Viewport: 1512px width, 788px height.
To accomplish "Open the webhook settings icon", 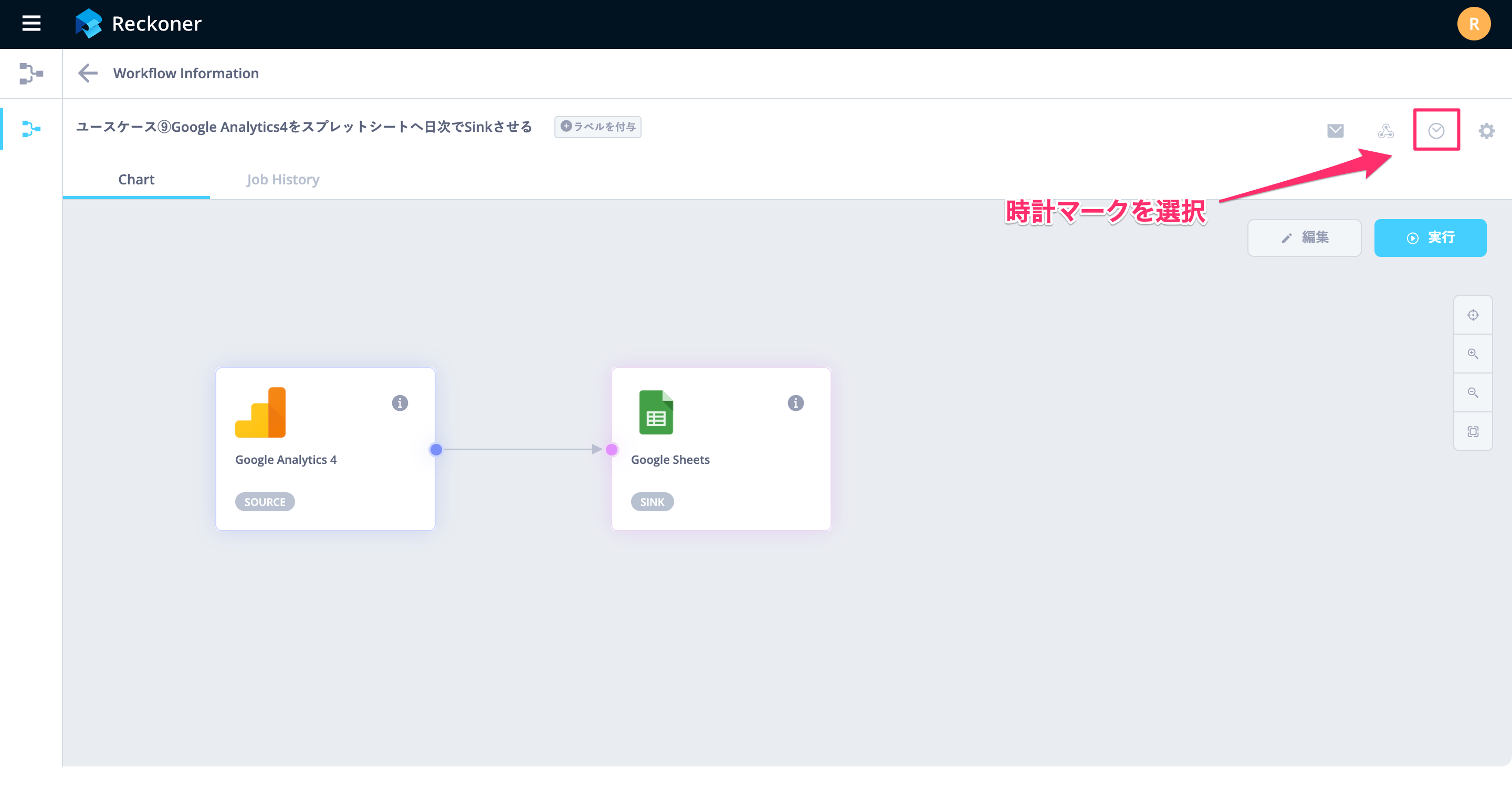I will pyautogui.click(x=1386, y=130).
